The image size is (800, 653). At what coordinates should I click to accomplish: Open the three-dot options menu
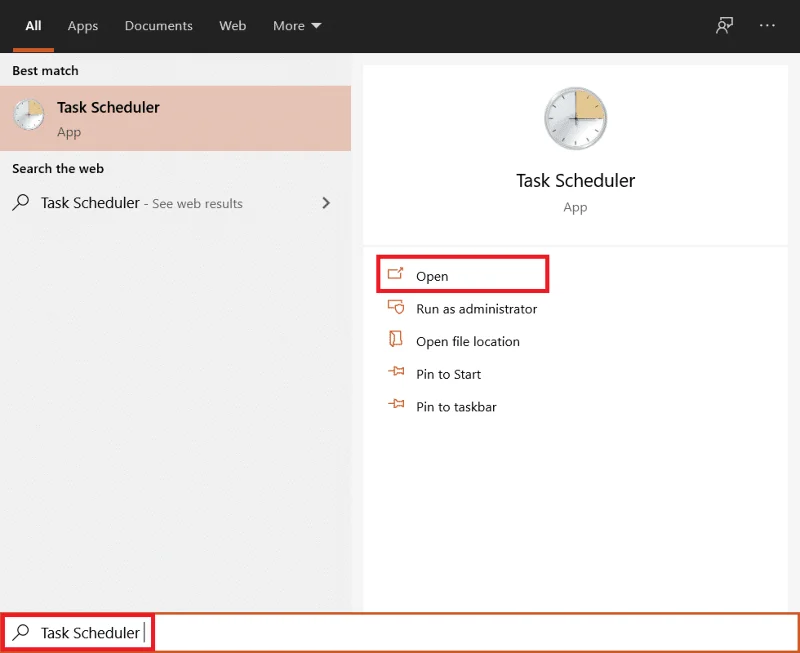pyautogui.click(x=767, y=25)
